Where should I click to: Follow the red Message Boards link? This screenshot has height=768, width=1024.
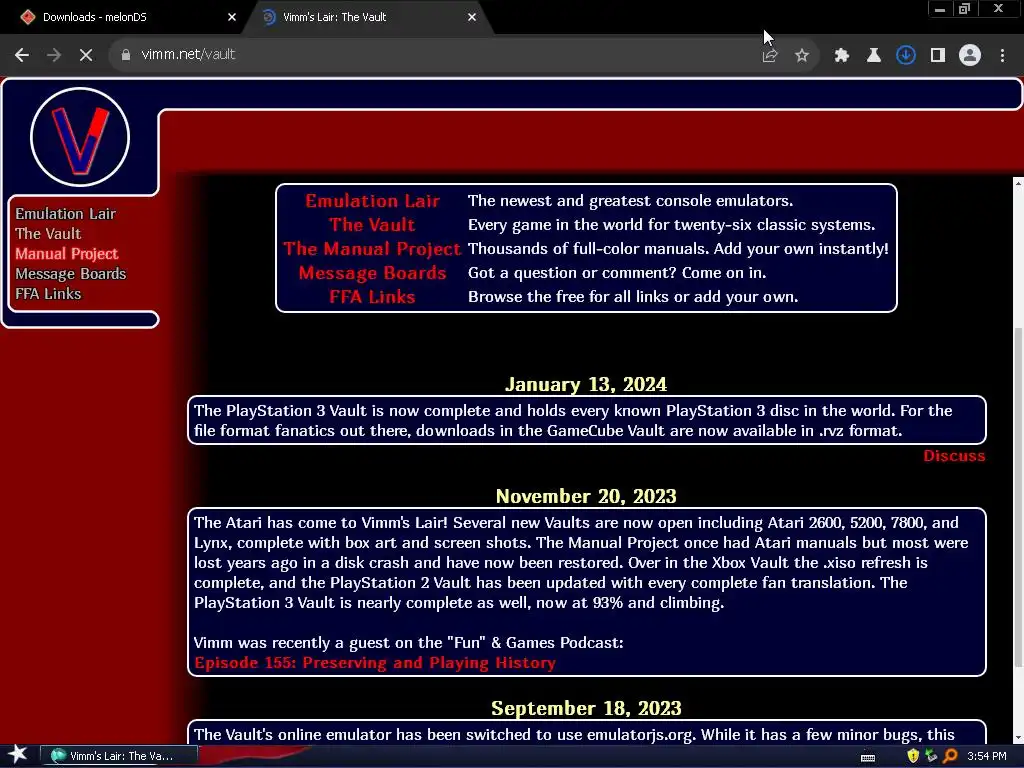pos(372,273)
